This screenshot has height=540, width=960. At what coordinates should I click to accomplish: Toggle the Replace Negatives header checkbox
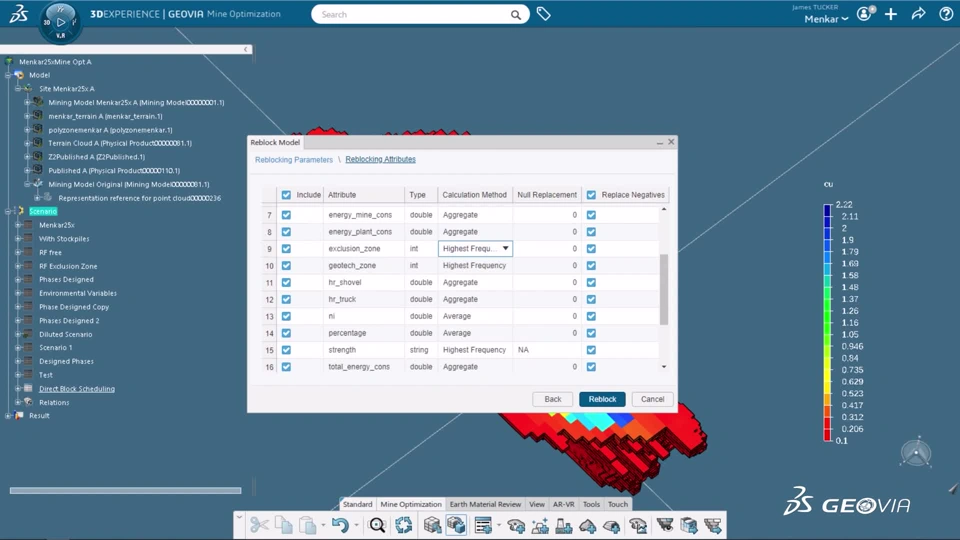591,195
